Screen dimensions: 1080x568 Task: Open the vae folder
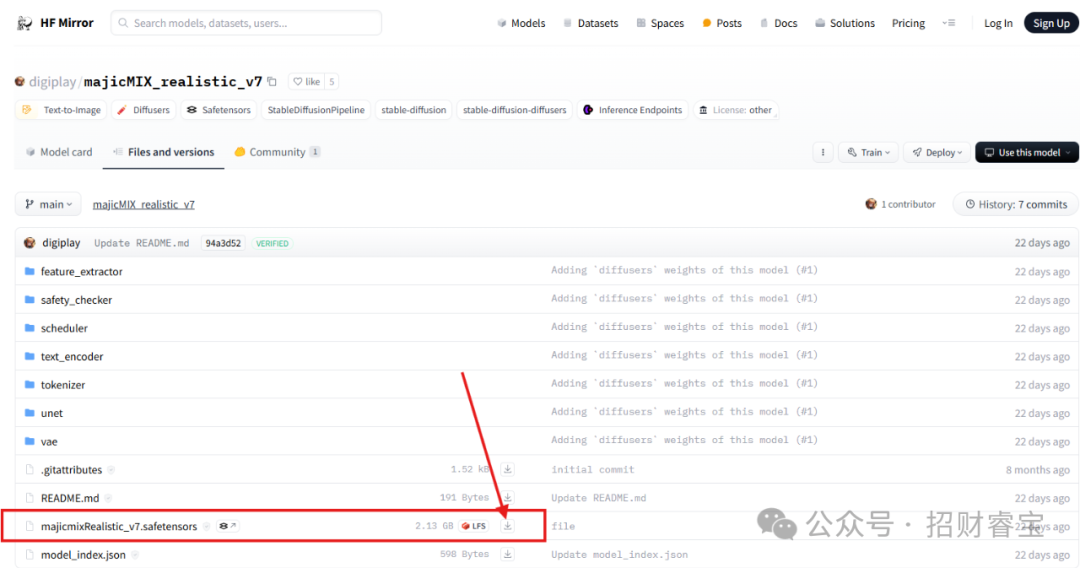coord(49,441)
